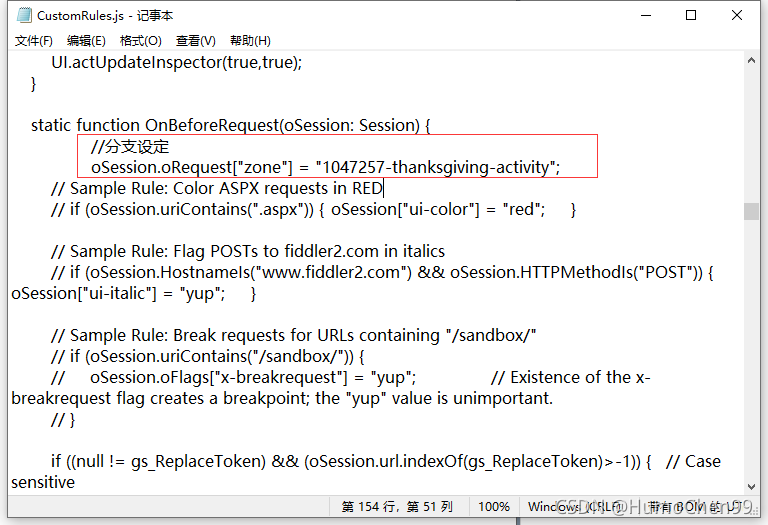
Task: Click the UI.actUpdateInspector(true,true) line
Action: click(x=176, y=62)
